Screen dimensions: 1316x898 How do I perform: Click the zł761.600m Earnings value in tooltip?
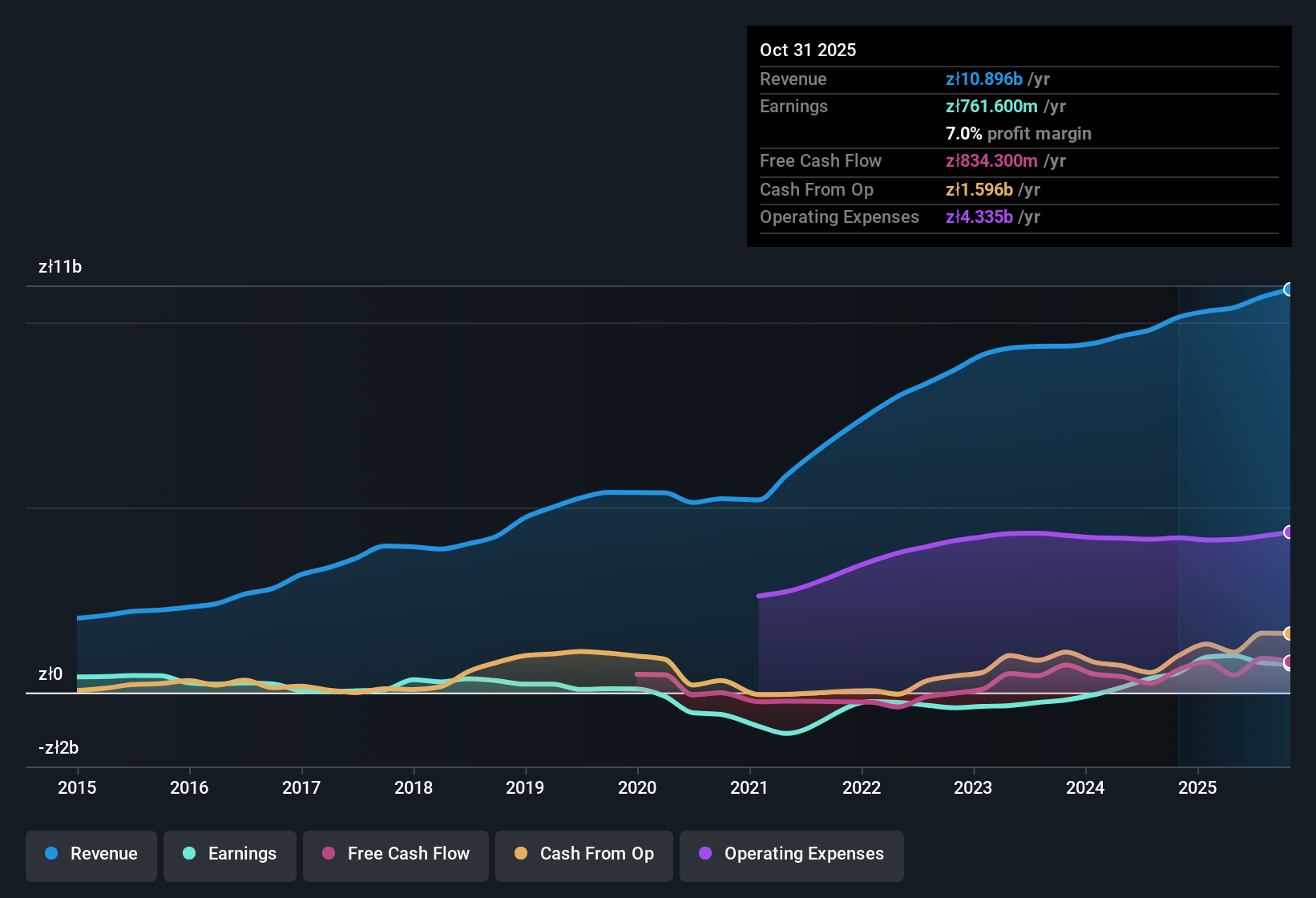click(993, 106)
